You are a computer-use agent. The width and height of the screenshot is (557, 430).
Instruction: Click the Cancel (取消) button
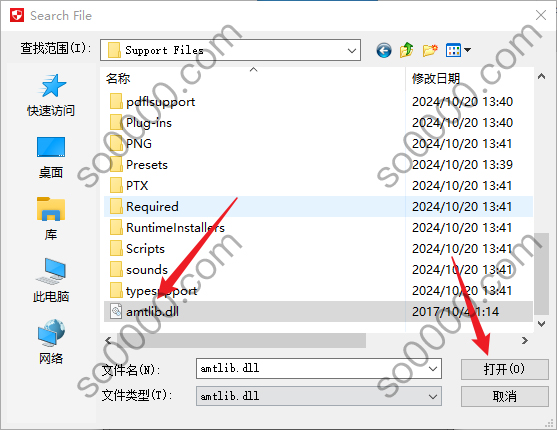504,397
